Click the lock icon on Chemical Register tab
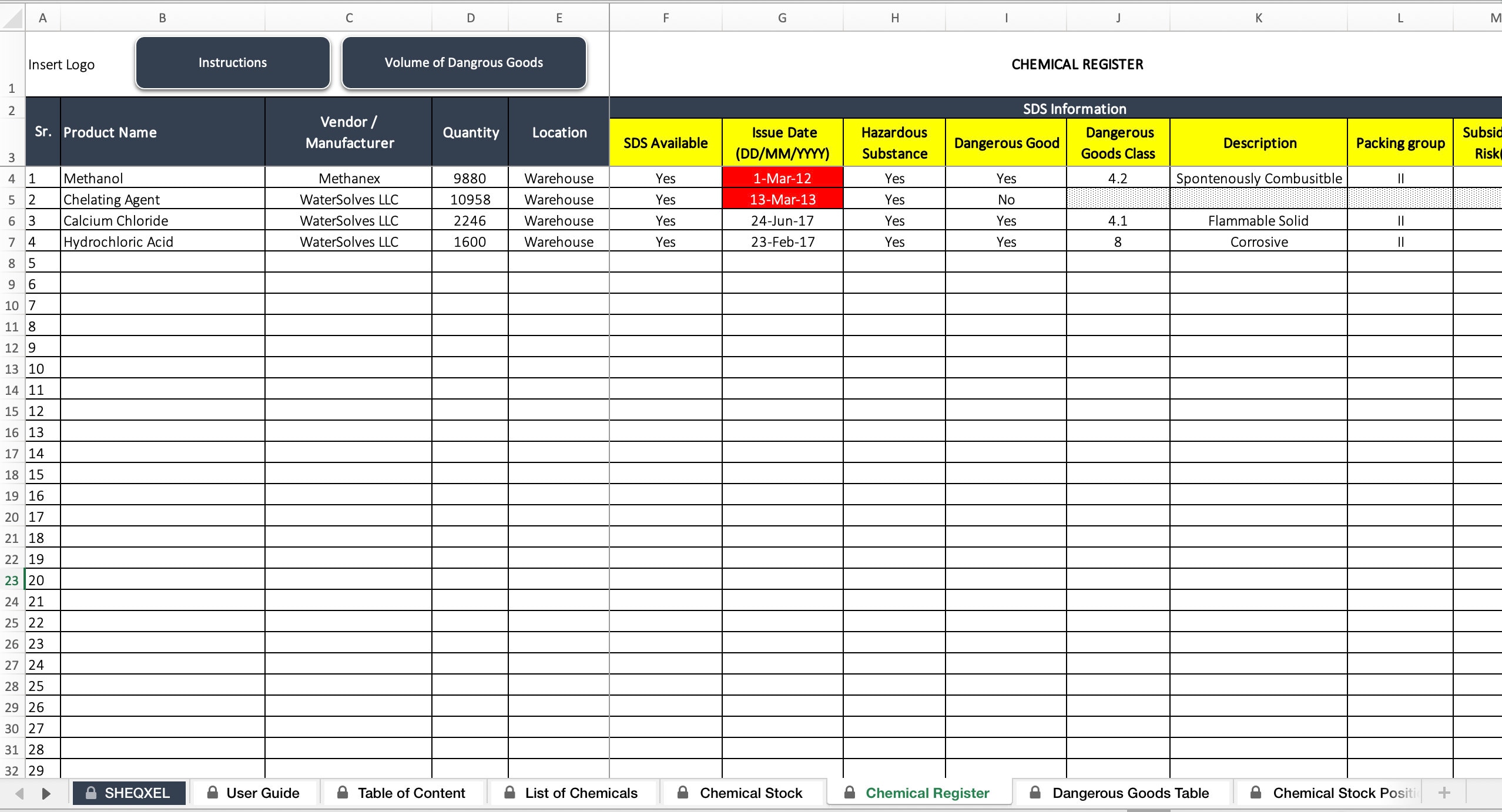This screenshot has height=812, width=1502. click(849, 792)
